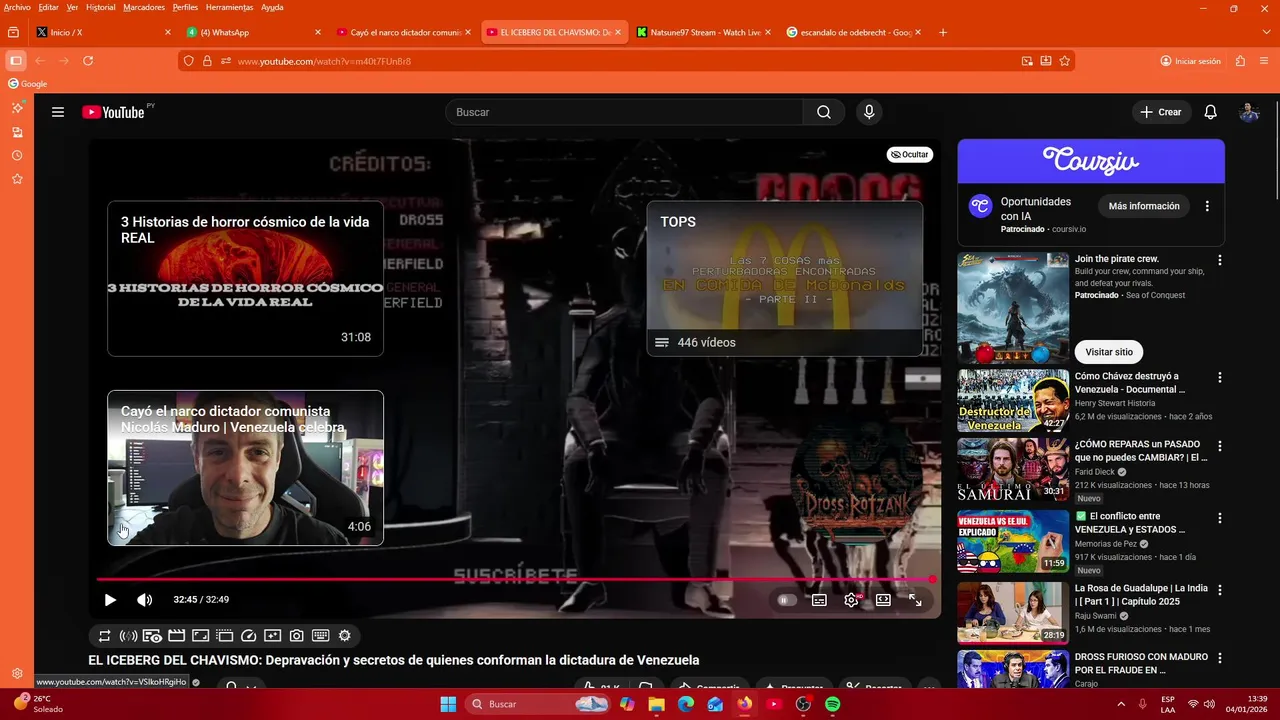1280x720 pixels.
Task: Switch to the escandalo de odebrecht tab
Action: (852, 32)
